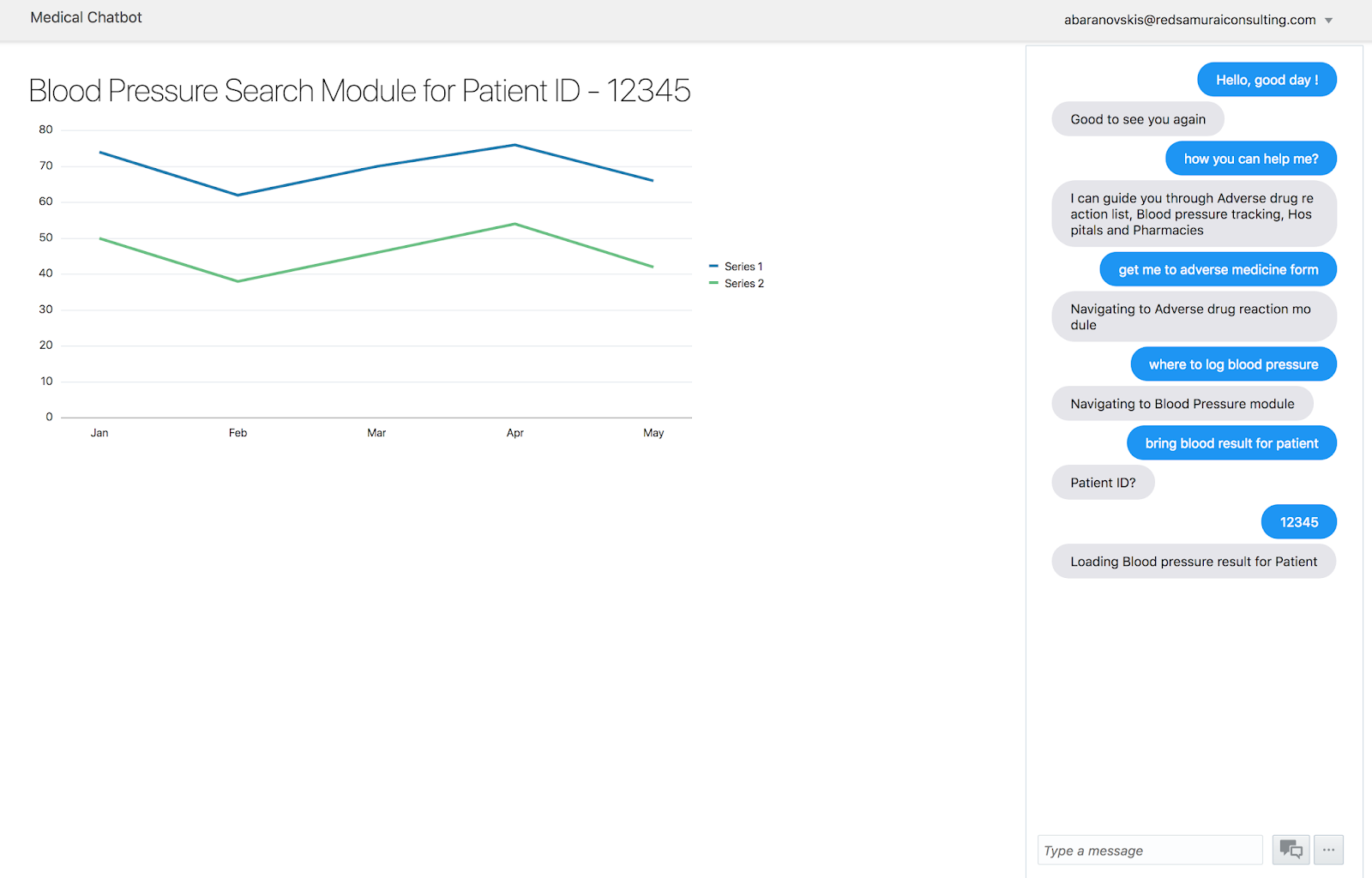Click the green Series 2 legend marker

pyautogui.click(x=713, y=284)
